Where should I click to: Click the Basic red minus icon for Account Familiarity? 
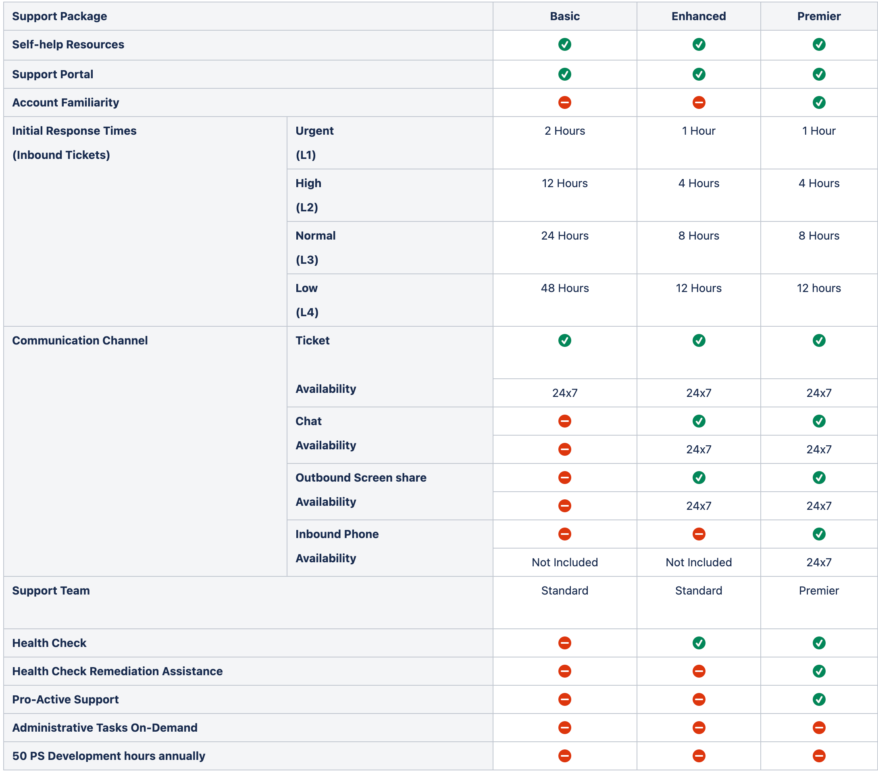(x=564, y=102)
